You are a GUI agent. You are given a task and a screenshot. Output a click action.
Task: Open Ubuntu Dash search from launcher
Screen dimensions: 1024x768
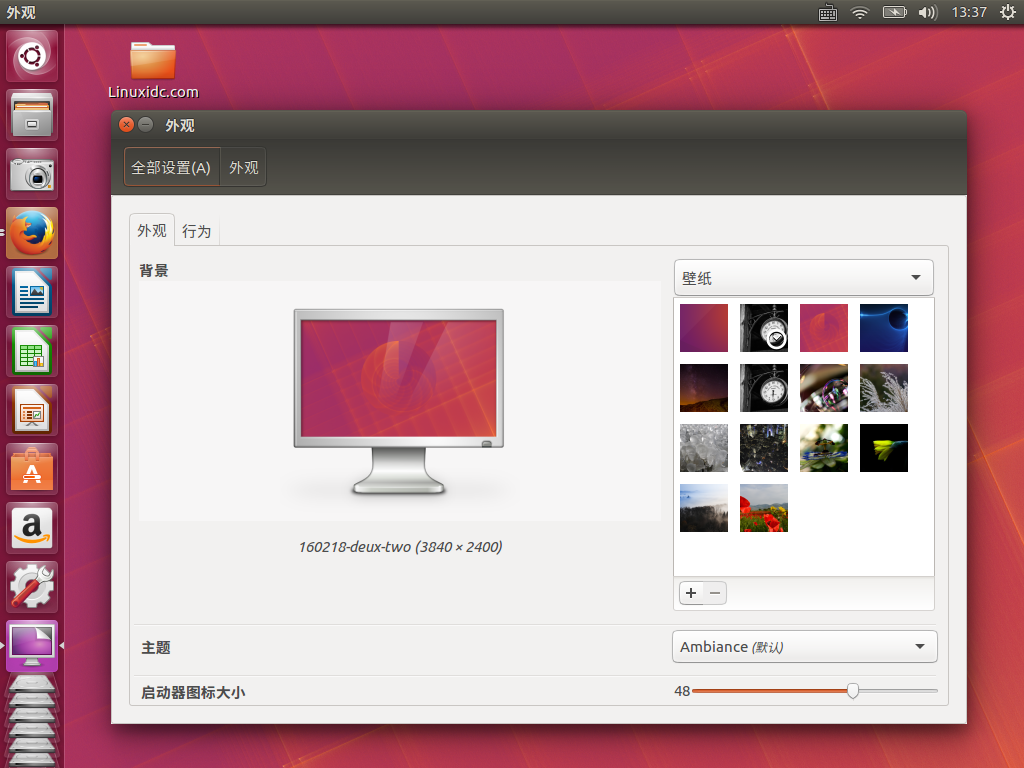pyautogui.click(x=32, y=56)
